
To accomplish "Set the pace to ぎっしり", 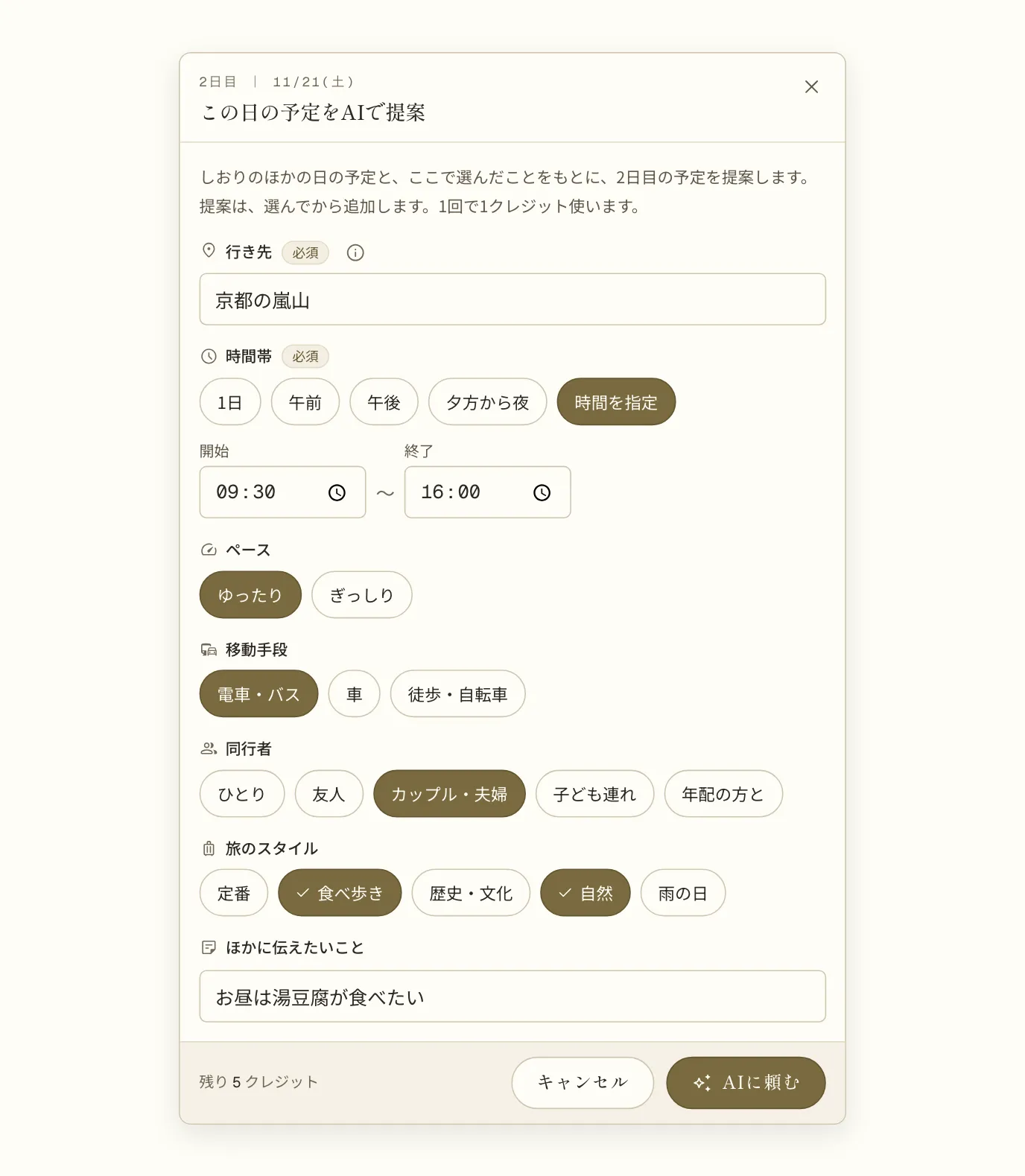I will coord(362,595).
